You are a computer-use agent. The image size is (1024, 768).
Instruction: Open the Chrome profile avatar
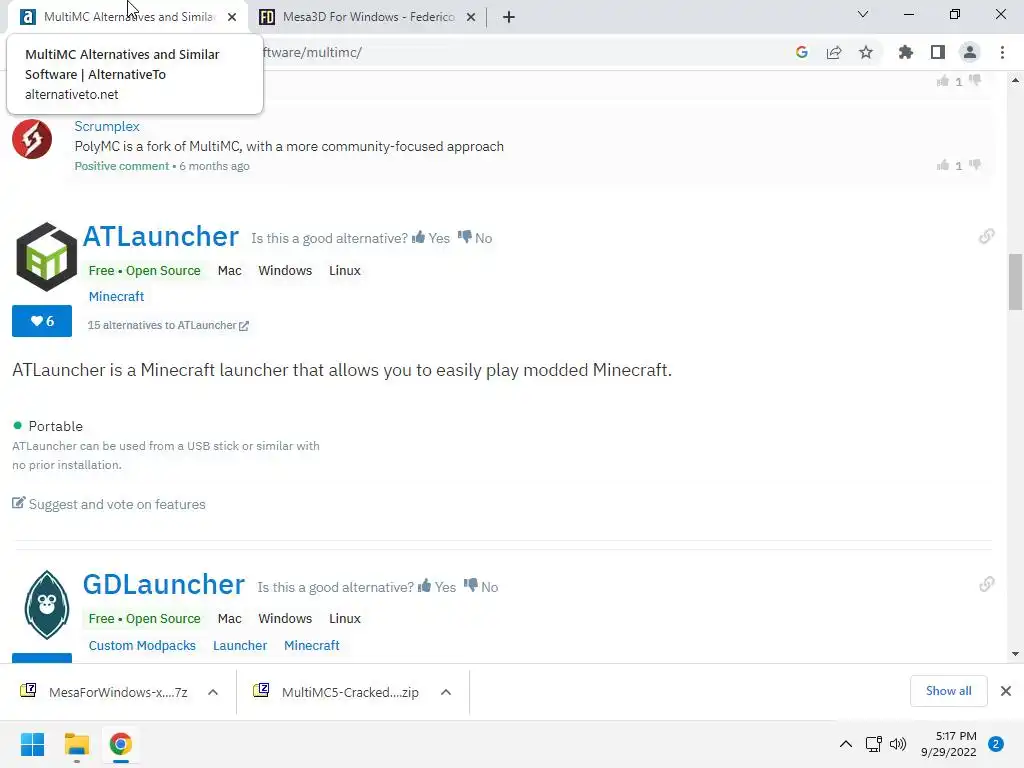click(x=970, y=52)
